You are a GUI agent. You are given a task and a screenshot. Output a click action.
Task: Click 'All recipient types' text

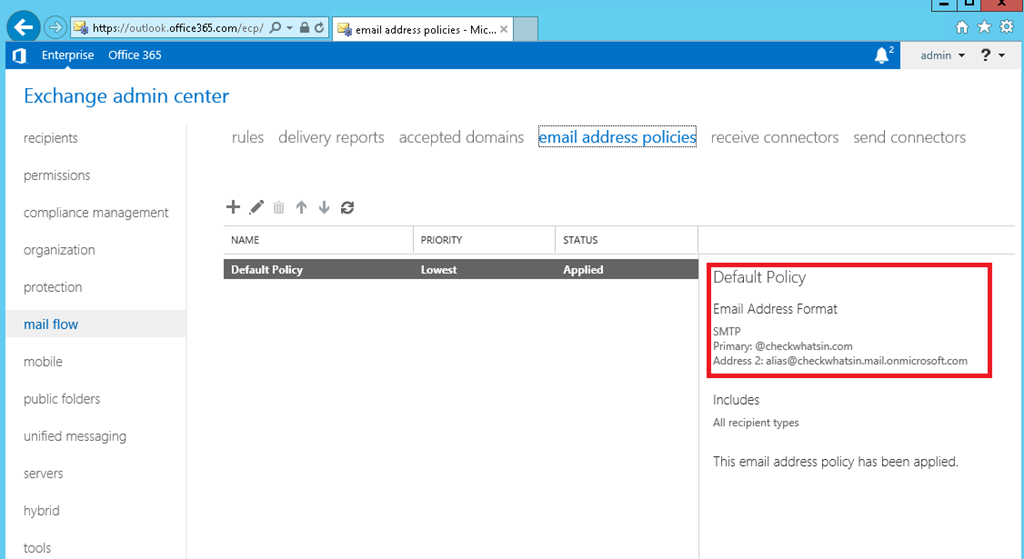pos(756,423)
